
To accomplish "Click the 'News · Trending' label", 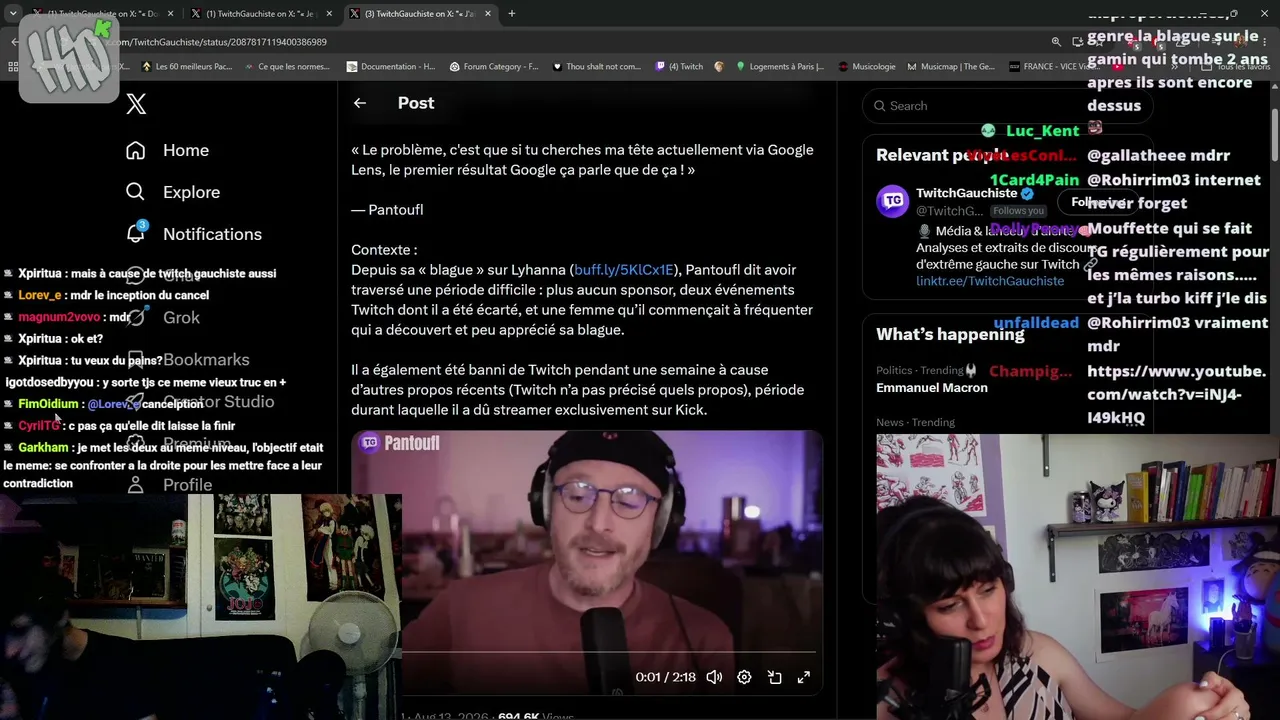I will [x=915, y=422].
